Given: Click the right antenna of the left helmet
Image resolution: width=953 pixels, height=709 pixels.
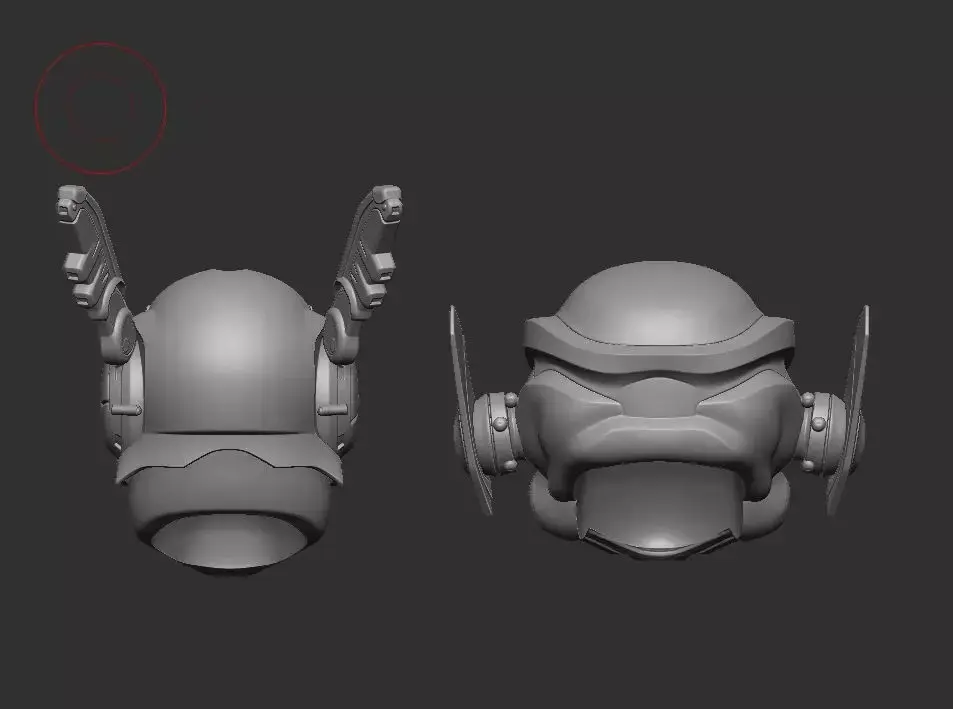Looking at the screenshot, I should coord(363,273).
